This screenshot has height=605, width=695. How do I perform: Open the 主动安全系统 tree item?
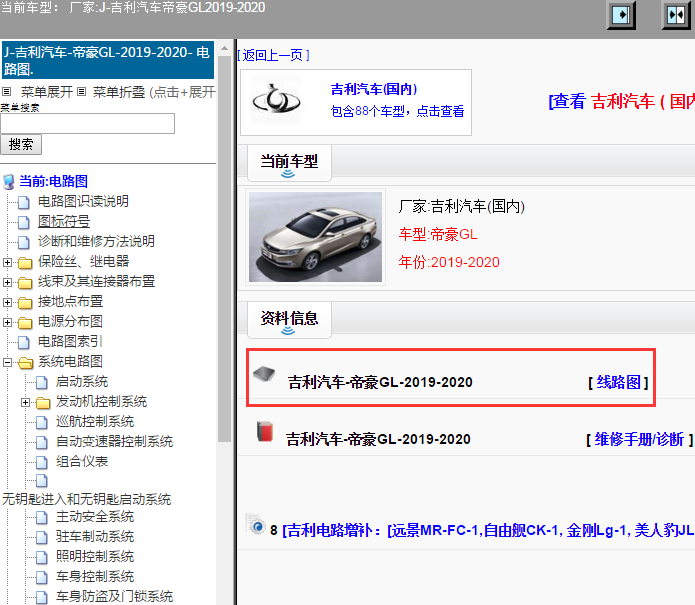95,516
